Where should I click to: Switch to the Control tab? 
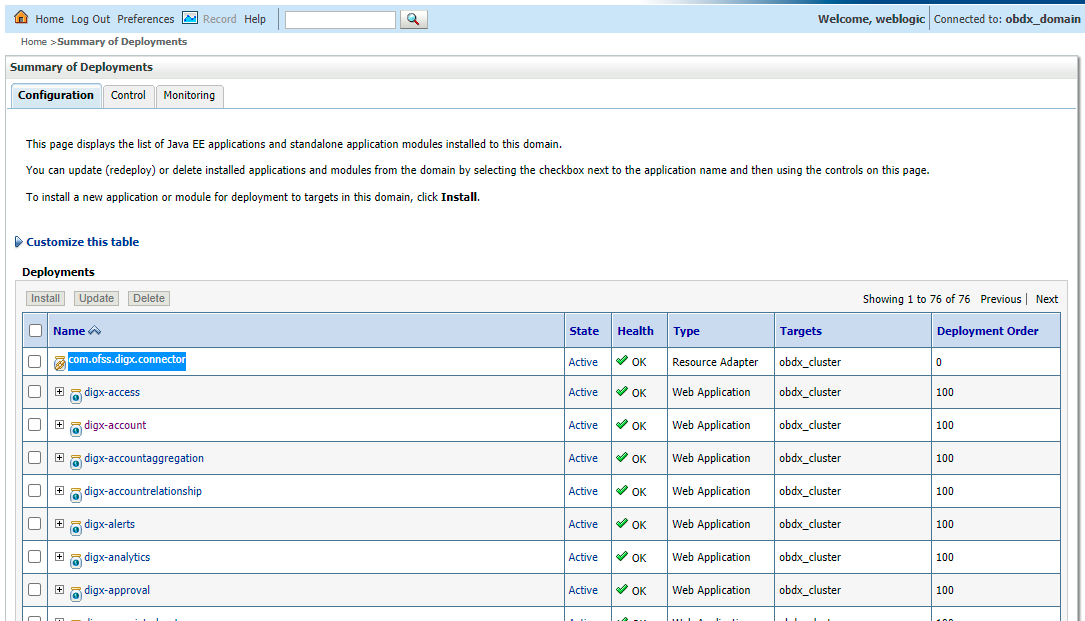(128, 96)
